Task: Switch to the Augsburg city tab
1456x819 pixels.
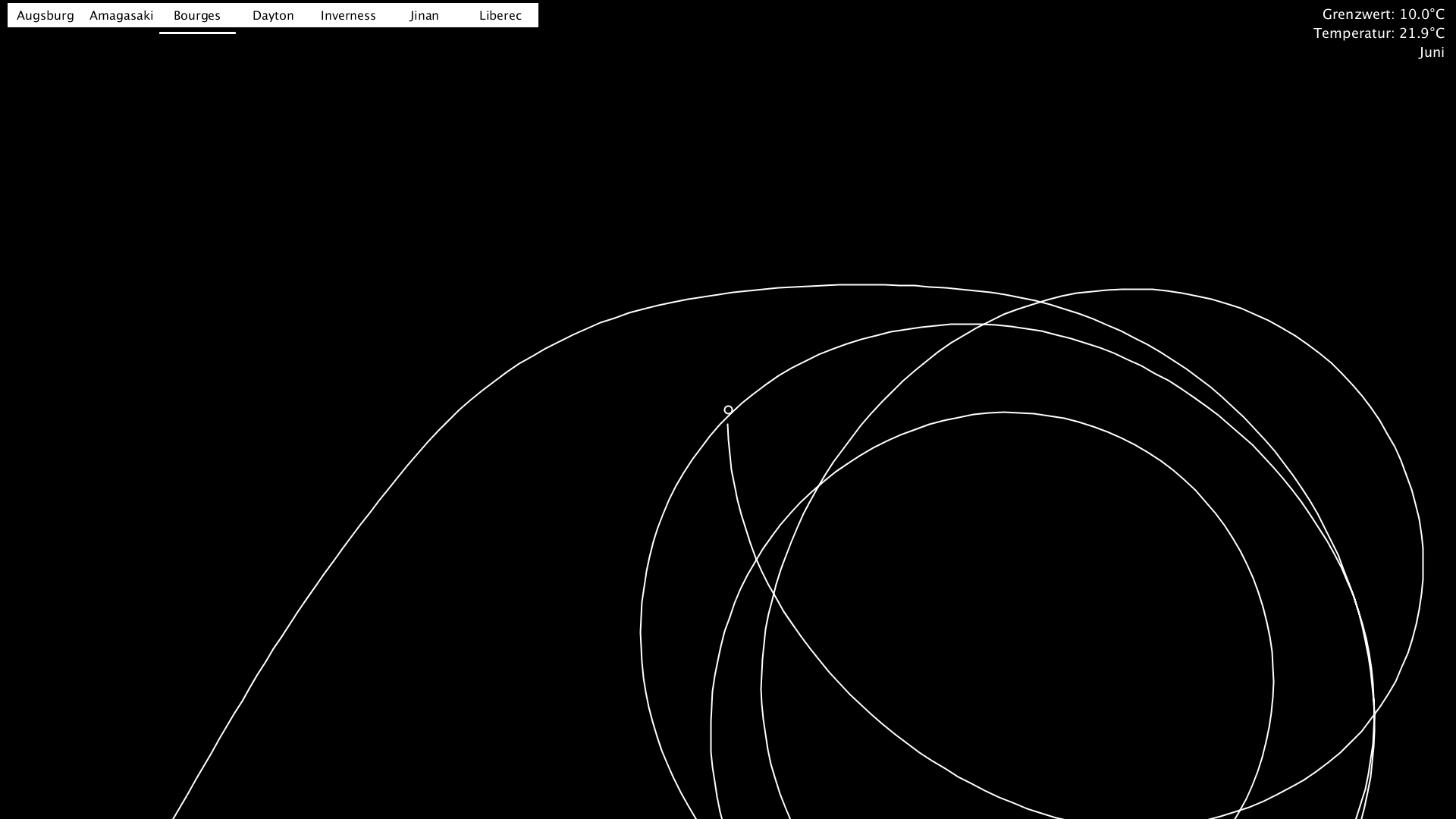Action: click(45, 15)
